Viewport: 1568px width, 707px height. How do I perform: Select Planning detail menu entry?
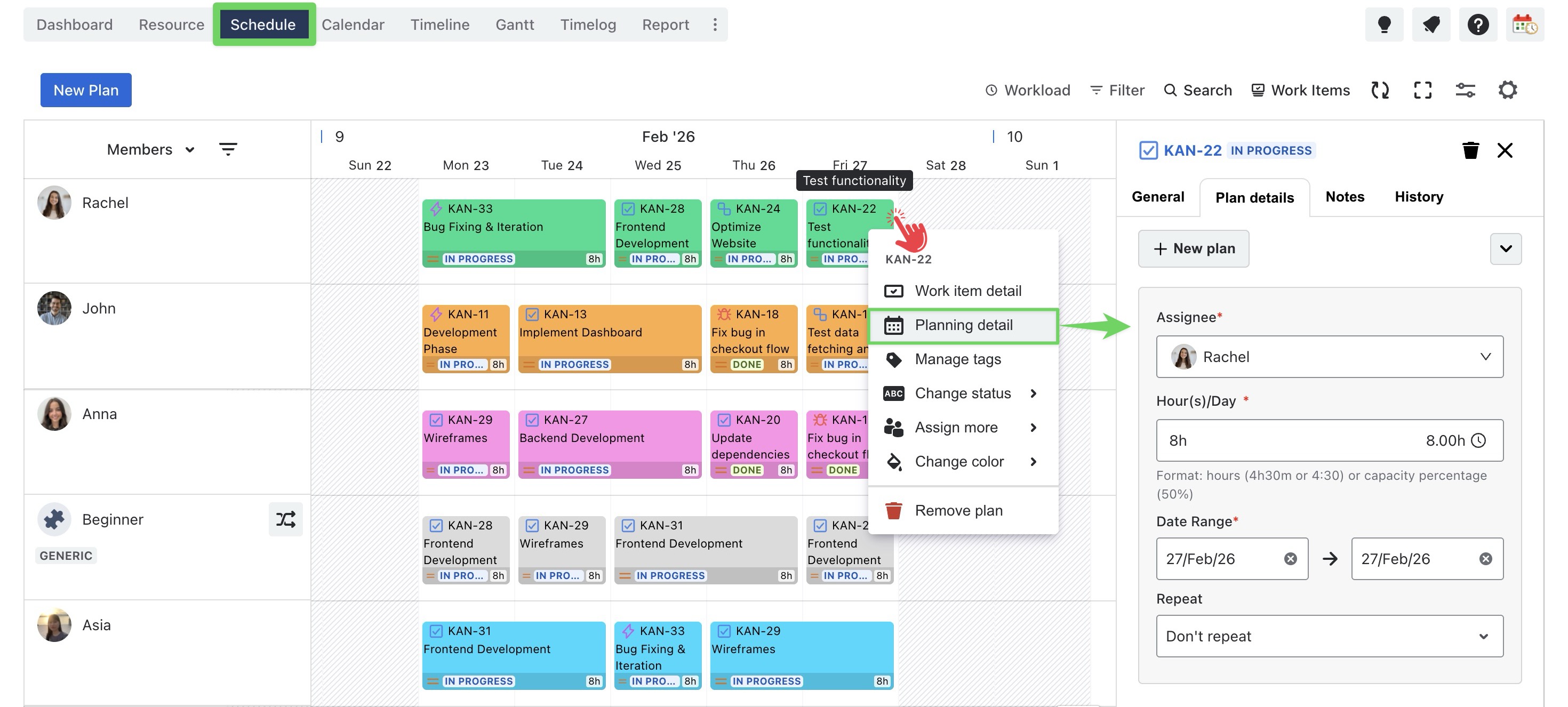[963, 326]
